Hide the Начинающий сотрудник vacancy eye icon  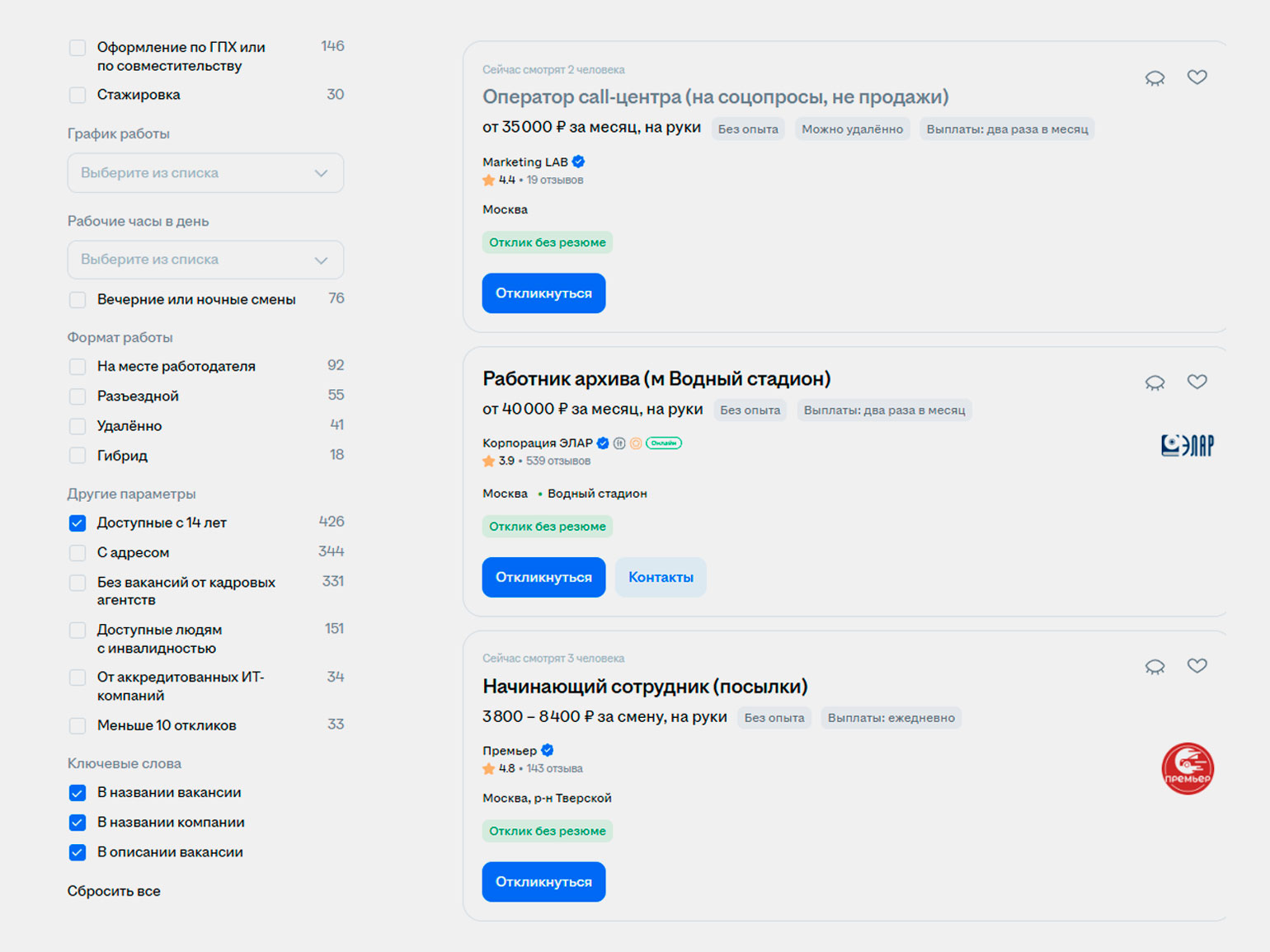1155,667
